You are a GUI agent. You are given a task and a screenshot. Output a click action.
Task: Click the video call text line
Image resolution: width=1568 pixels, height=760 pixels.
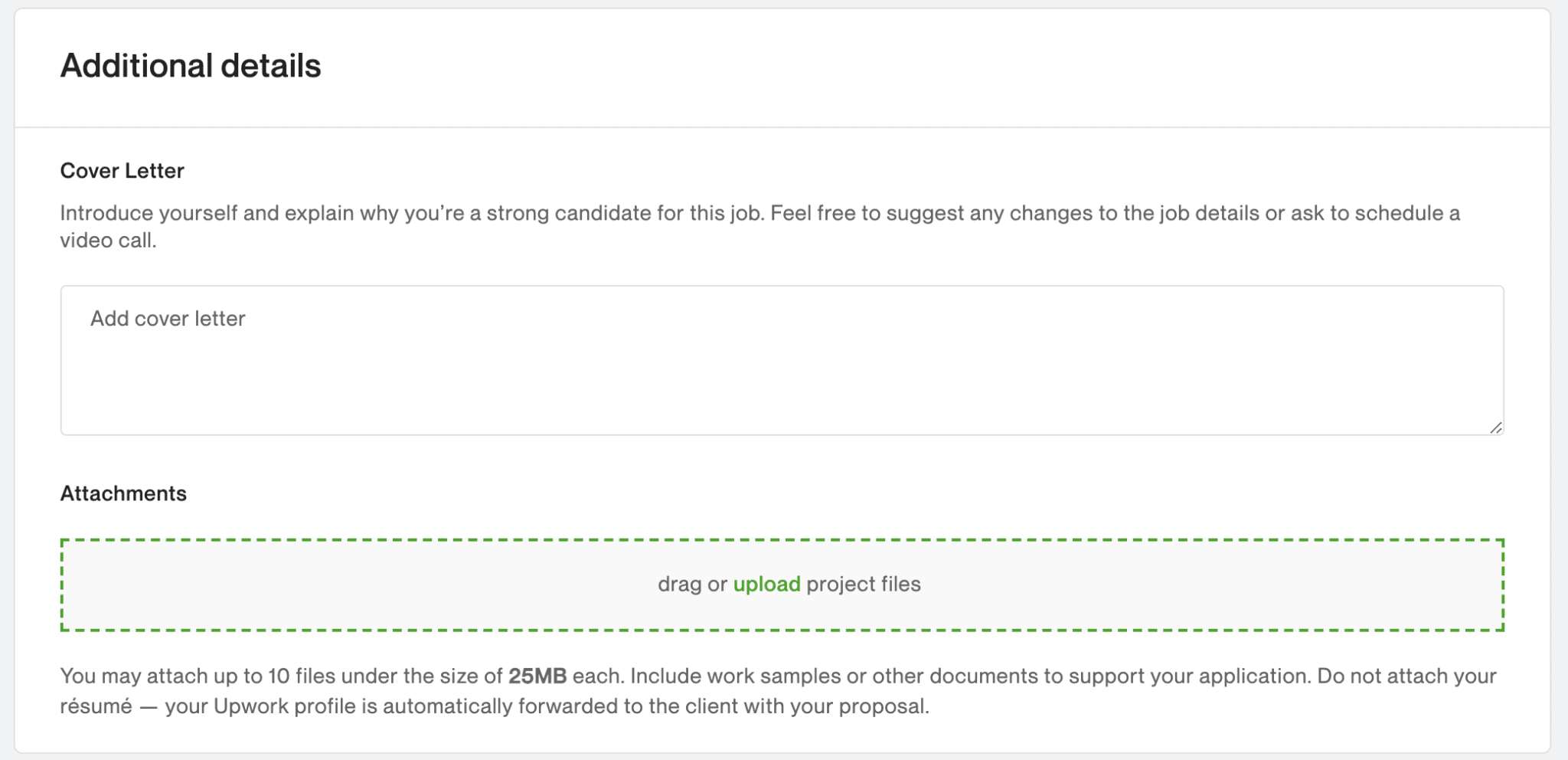tap(108, 241)
